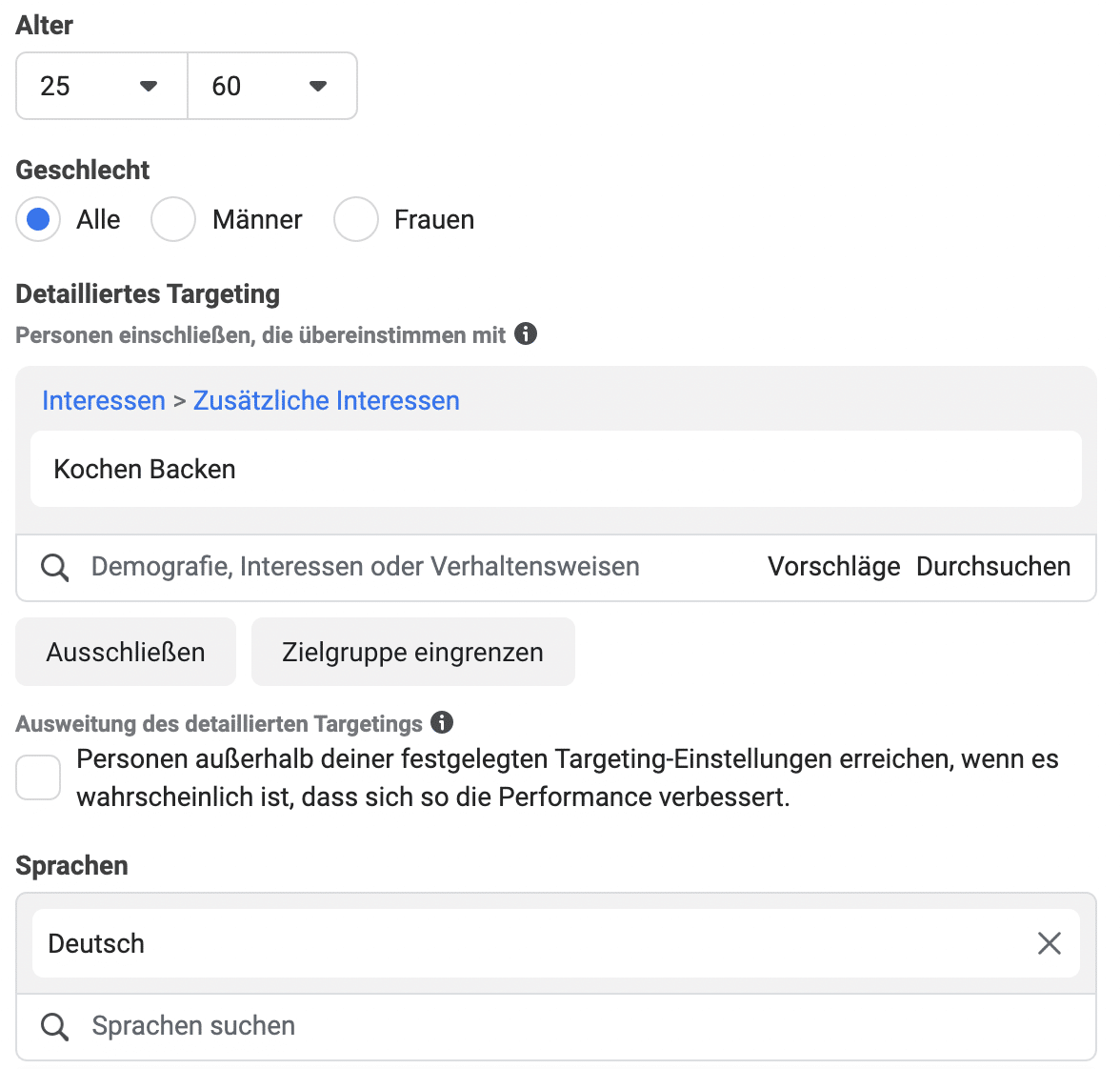The width and height of the screenshot is (1120, 1069).
Task: Select the Alle gender radio button
Action: point(38,219)
